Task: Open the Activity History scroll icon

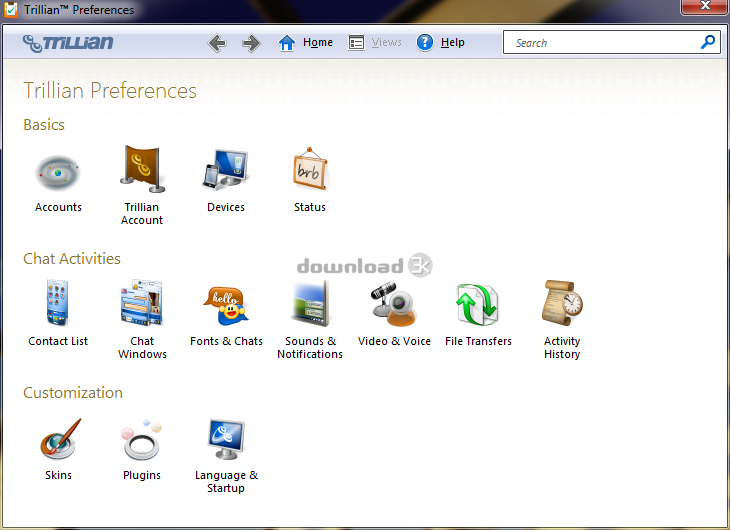Action: 562,303
